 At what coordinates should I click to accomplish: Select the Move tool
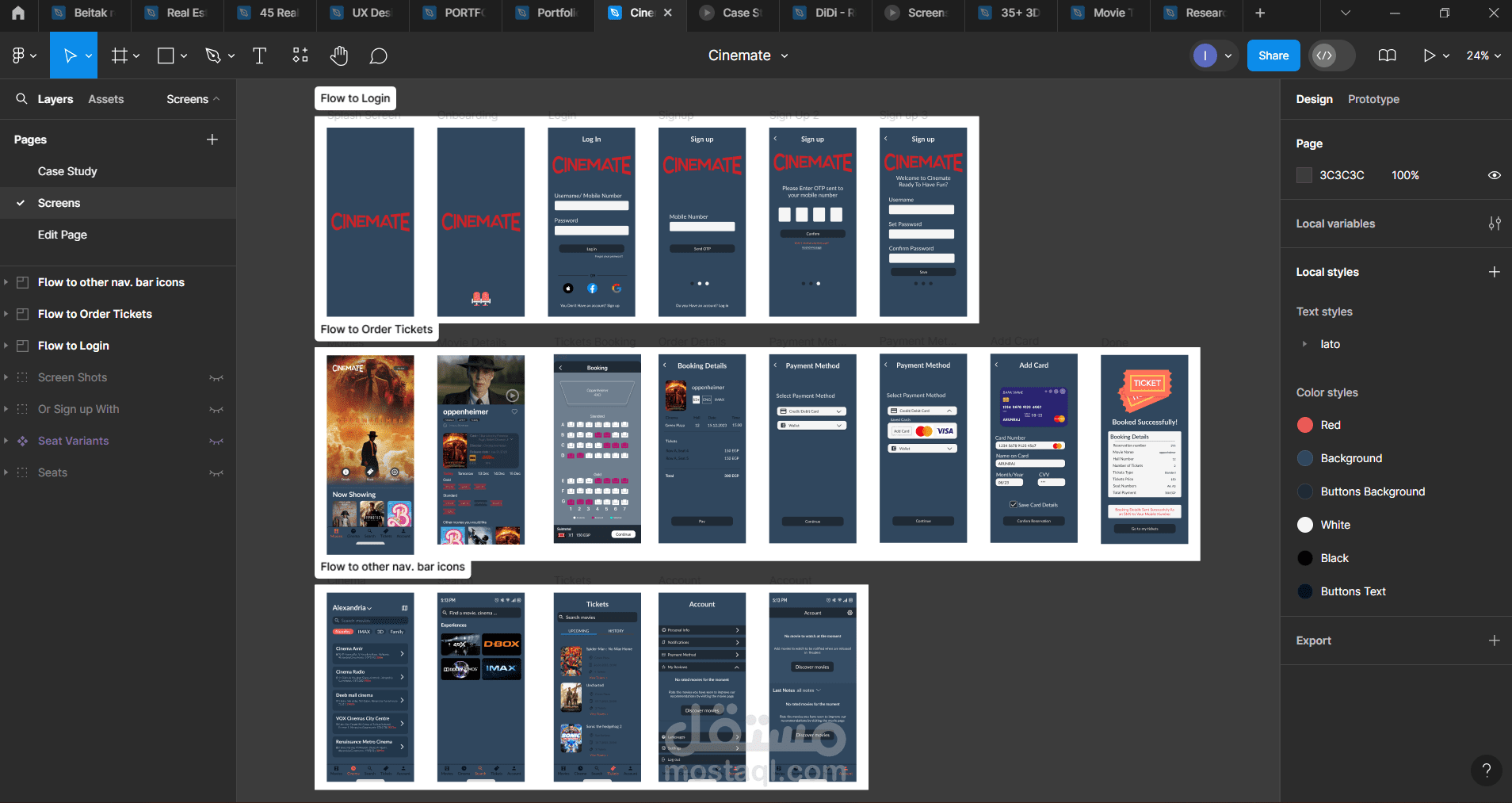point(70,55)
